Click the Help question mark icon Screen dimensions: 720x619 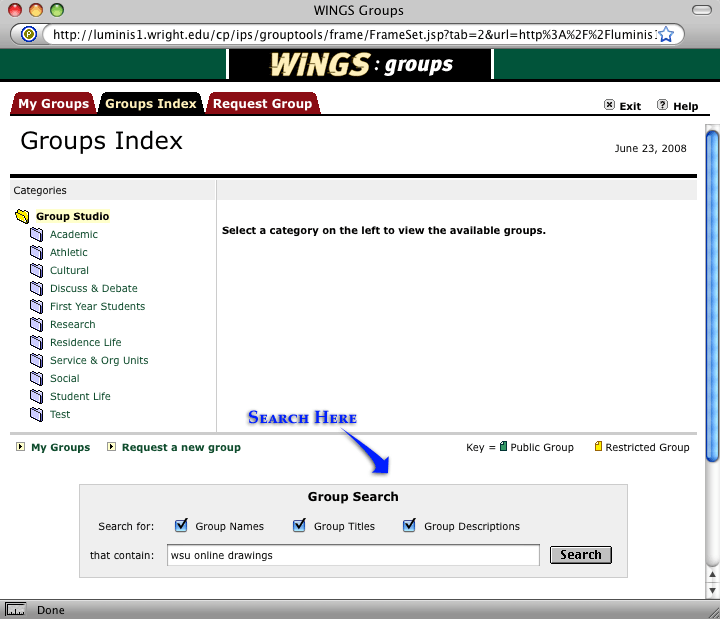[x=662, y=106]
